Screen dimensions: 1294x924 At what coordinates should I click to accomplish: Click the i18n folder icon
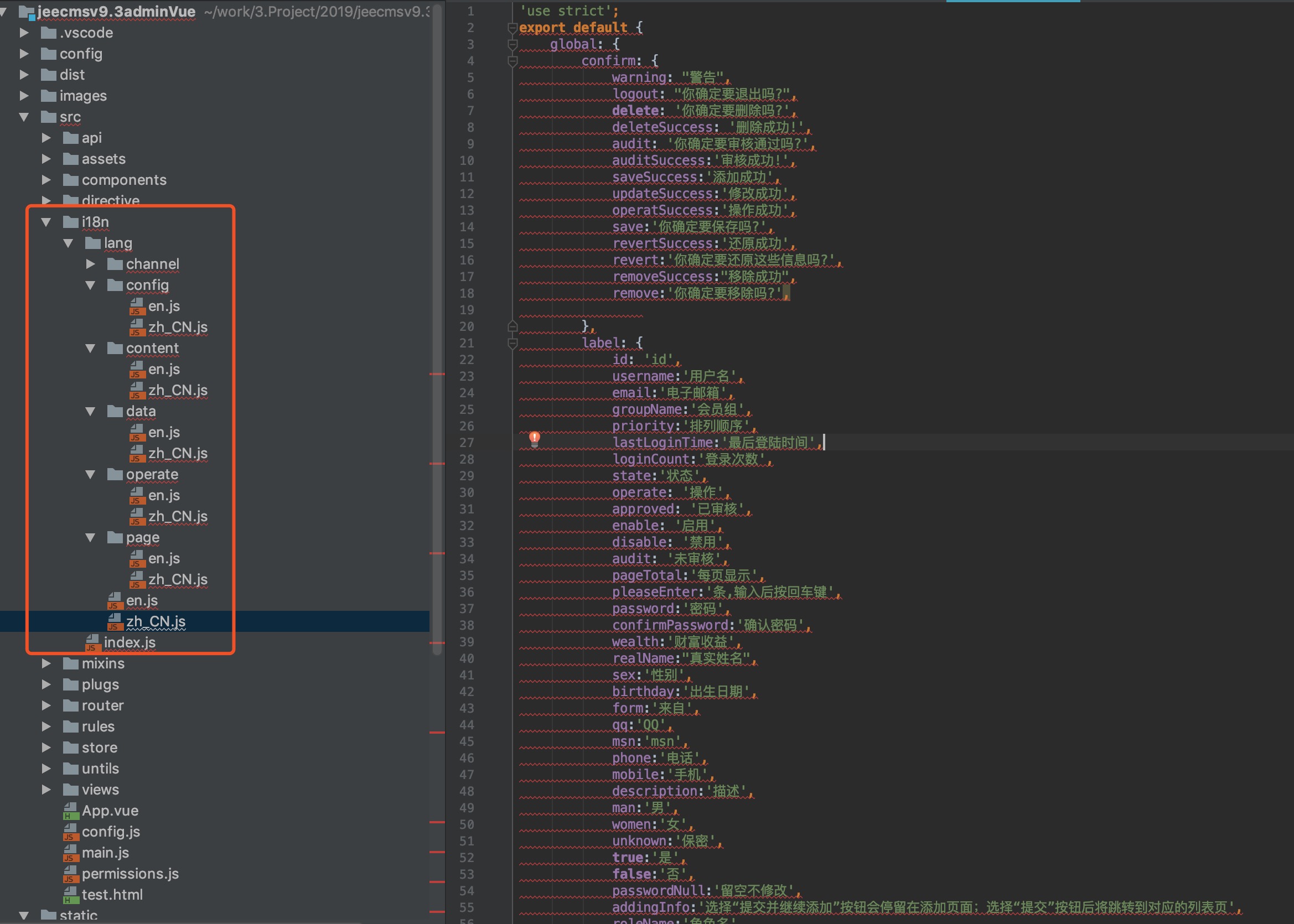(x=70, y=222)
